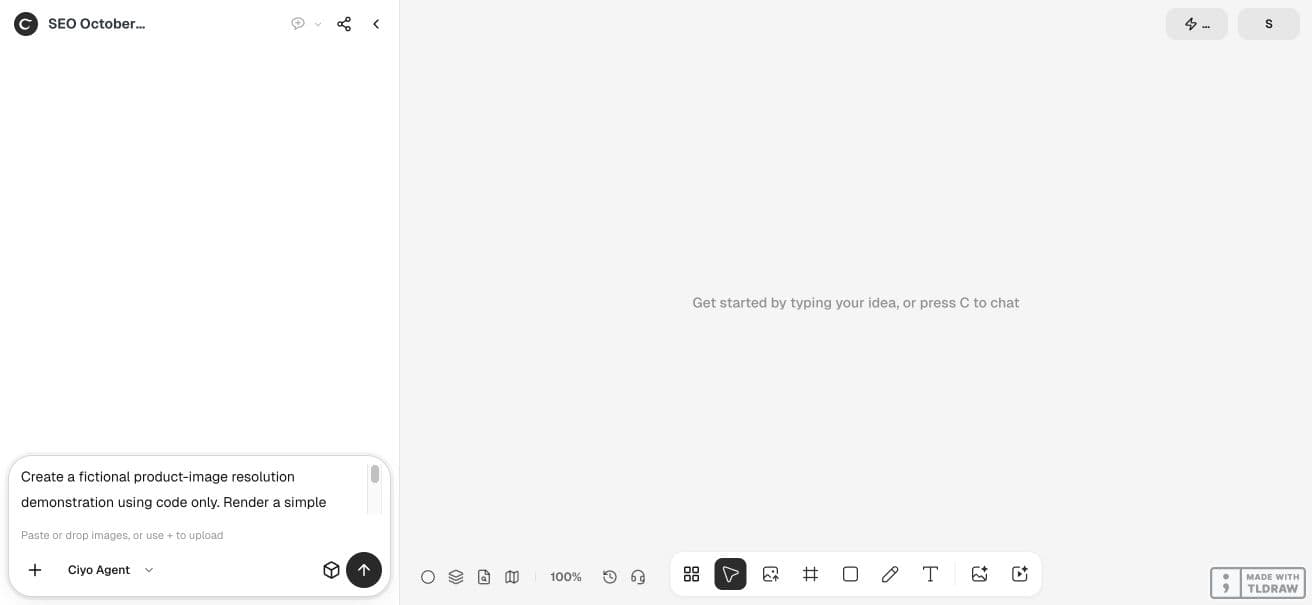Image resolution: width=1312 pixels, height=605 pixels.
Task: Collapse the chat sidebar with the chevron
Action: 376,24
